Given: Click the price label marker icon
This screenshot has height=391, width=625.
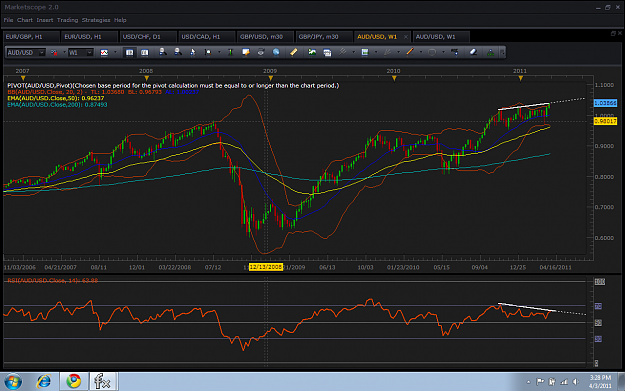Looking at the screenshot, I should 454,52.
